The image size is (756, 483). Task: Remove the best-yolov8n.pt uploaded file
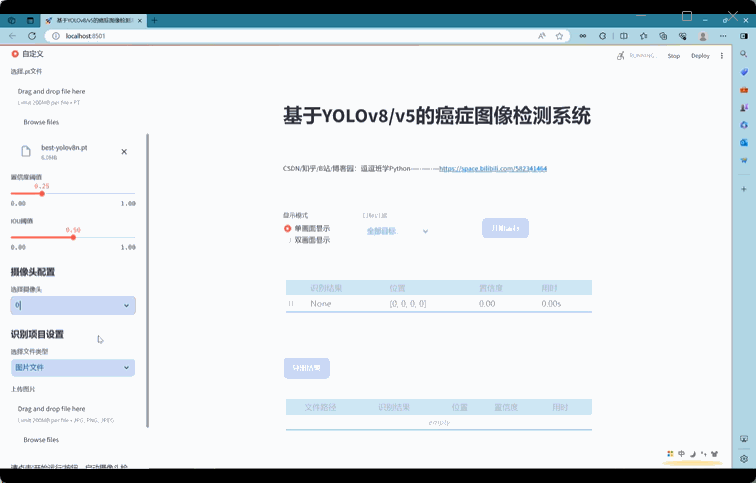pos(124,152)
